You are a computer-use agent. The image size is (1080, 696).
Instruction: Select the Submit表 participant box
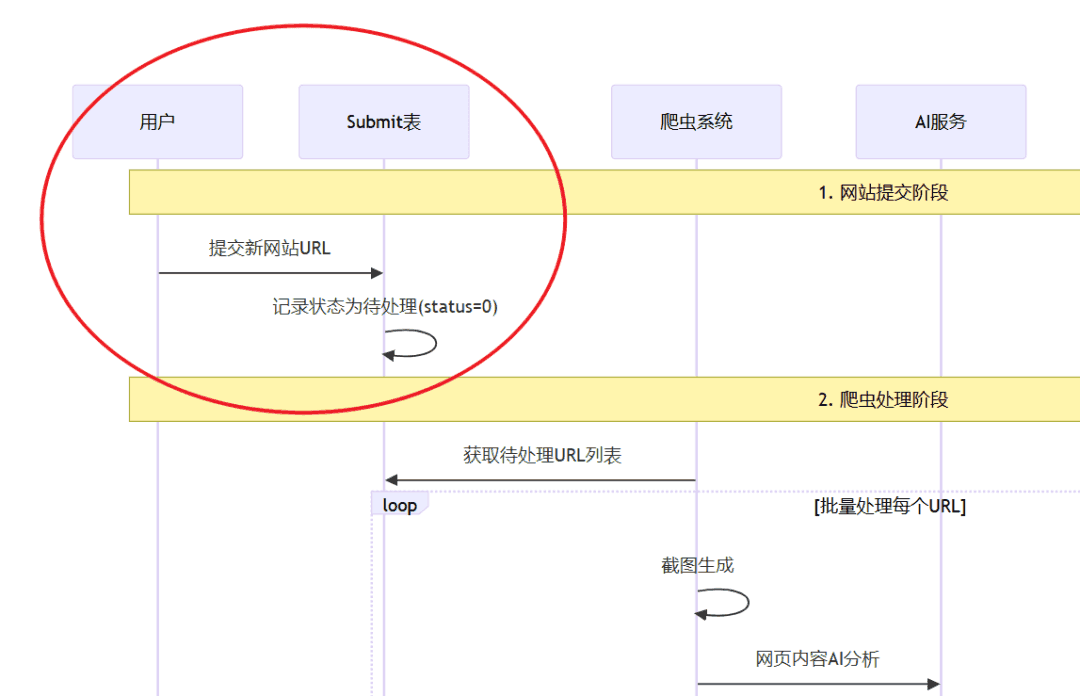click(384, 122)
